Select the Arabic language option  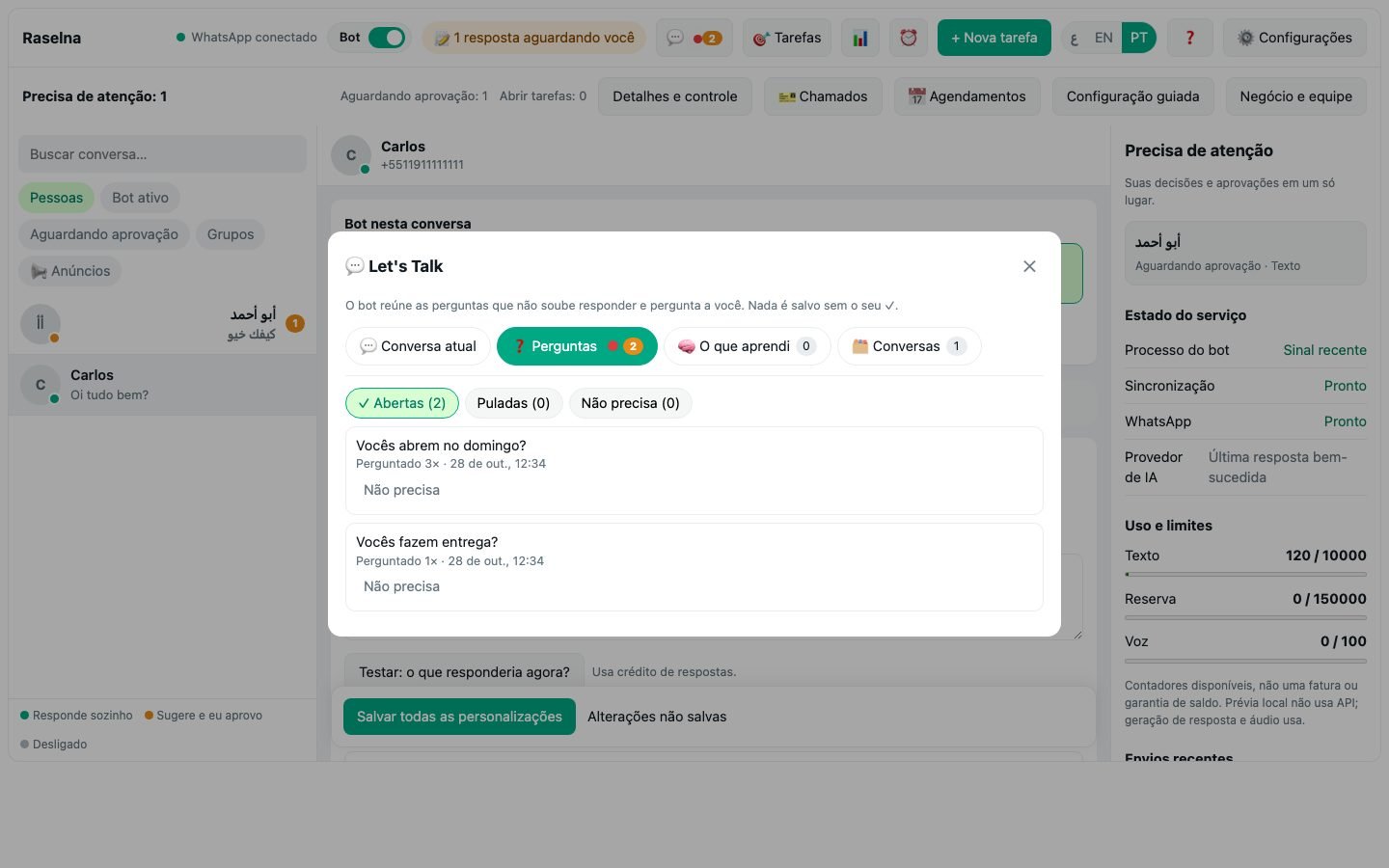1075,39
